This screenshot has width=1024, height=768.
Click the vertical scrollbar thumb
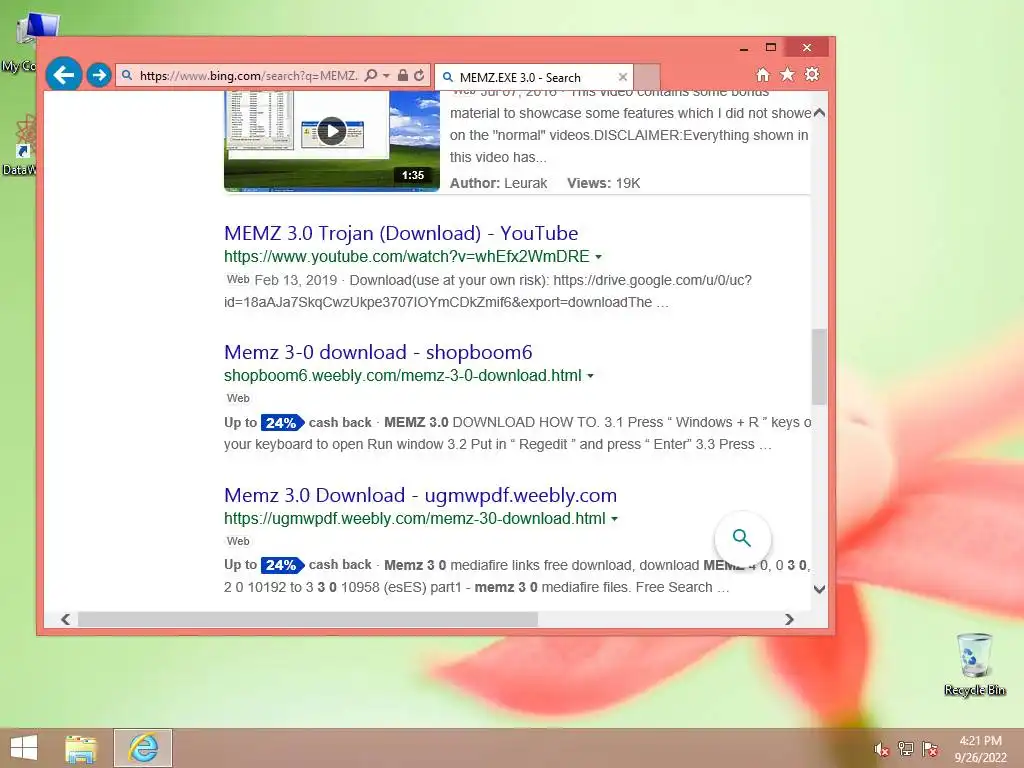[819, 366]
